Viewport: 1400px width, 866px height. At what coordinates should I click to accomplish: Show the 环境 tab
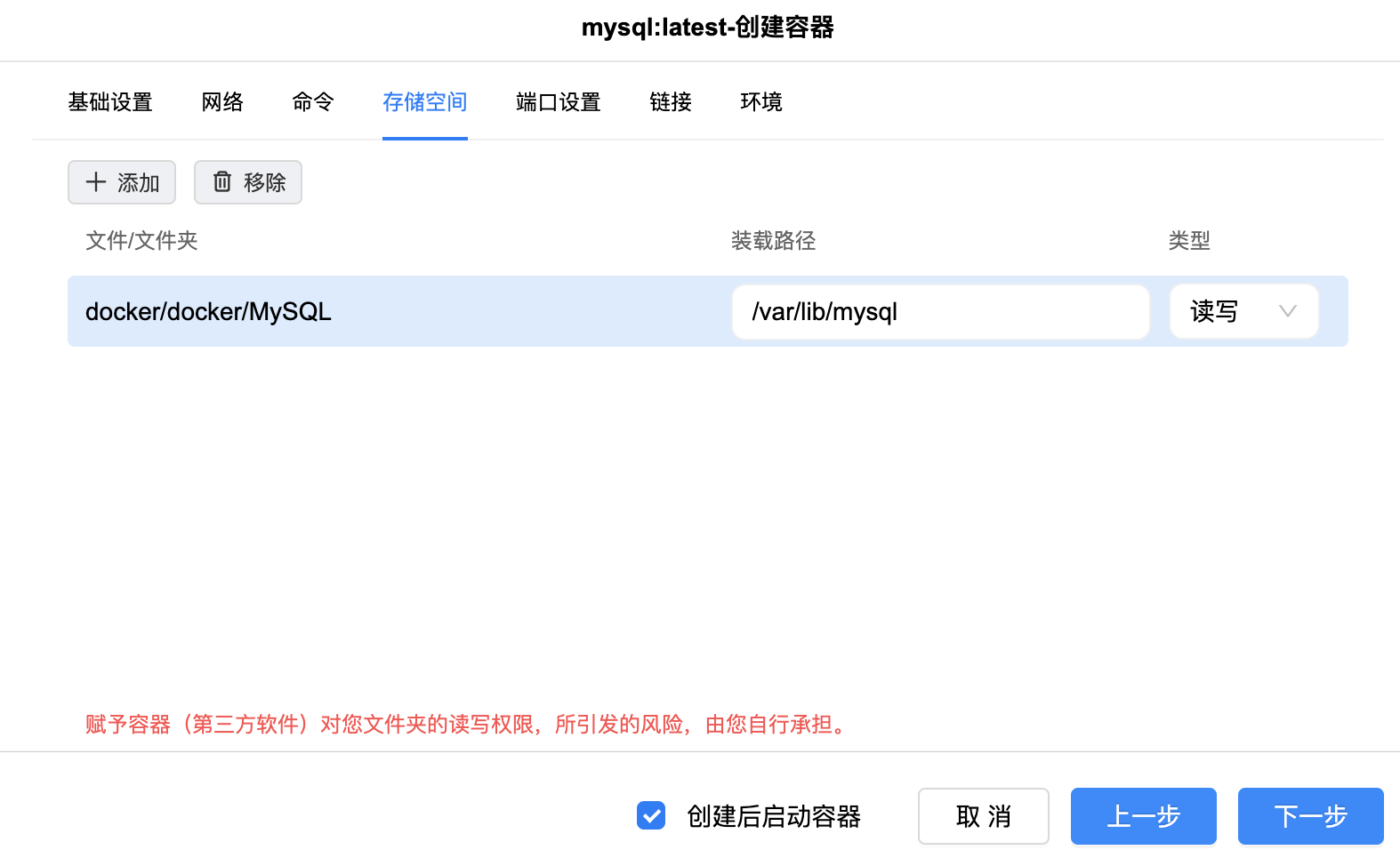pos(761,102)
